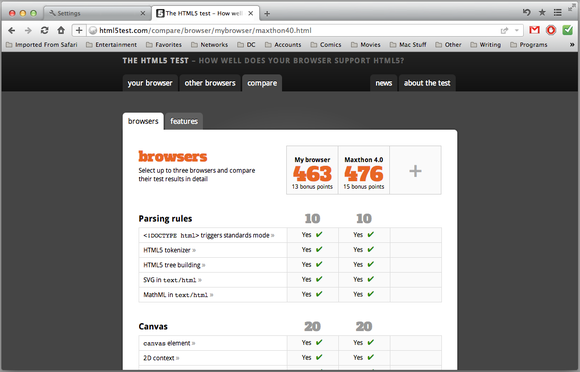
Task: Click the My browser 463 score box
Action: click(312, 170)
